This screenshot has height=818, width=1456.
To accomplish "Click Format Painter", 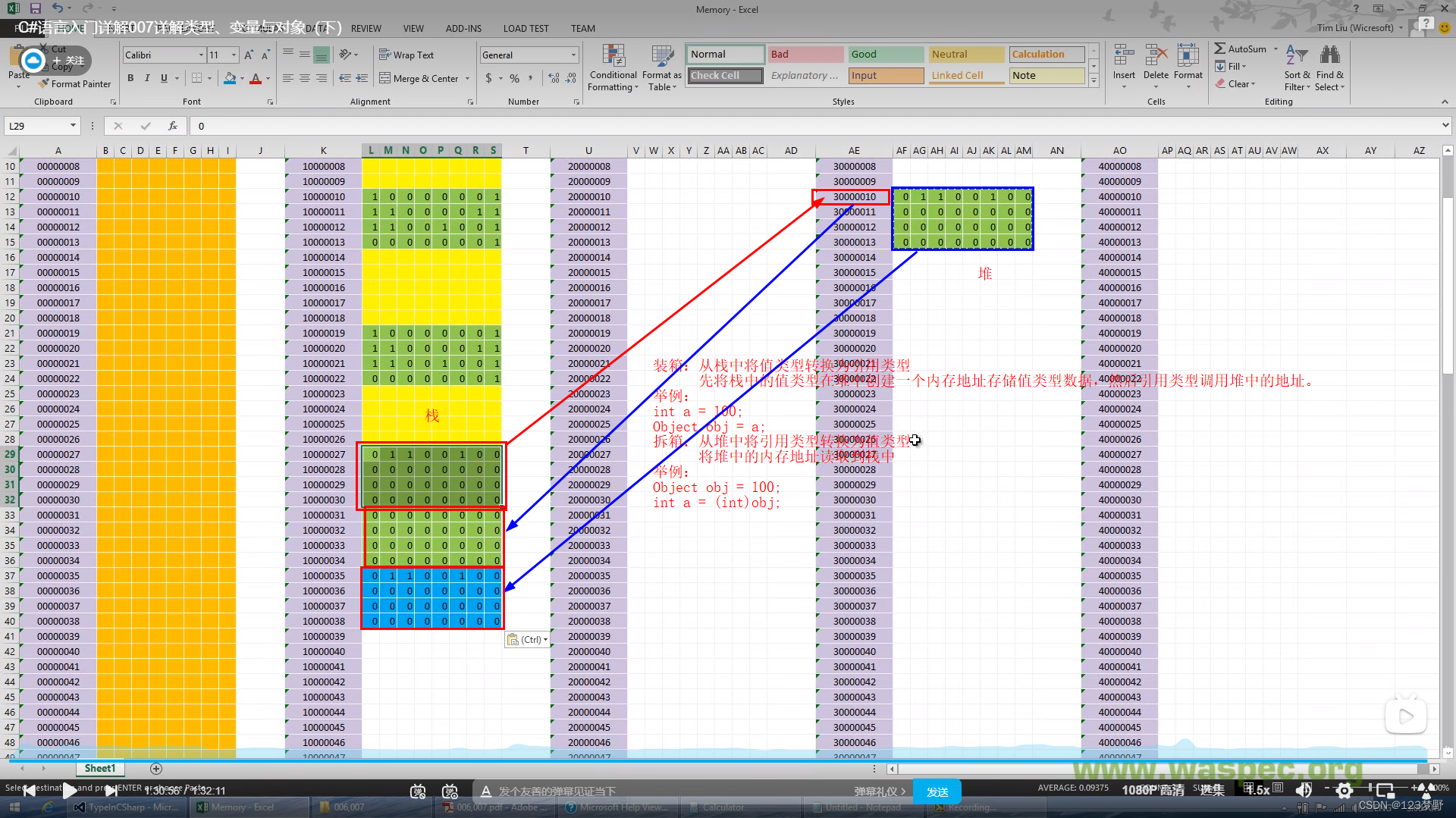I will (x=75, y=84).
